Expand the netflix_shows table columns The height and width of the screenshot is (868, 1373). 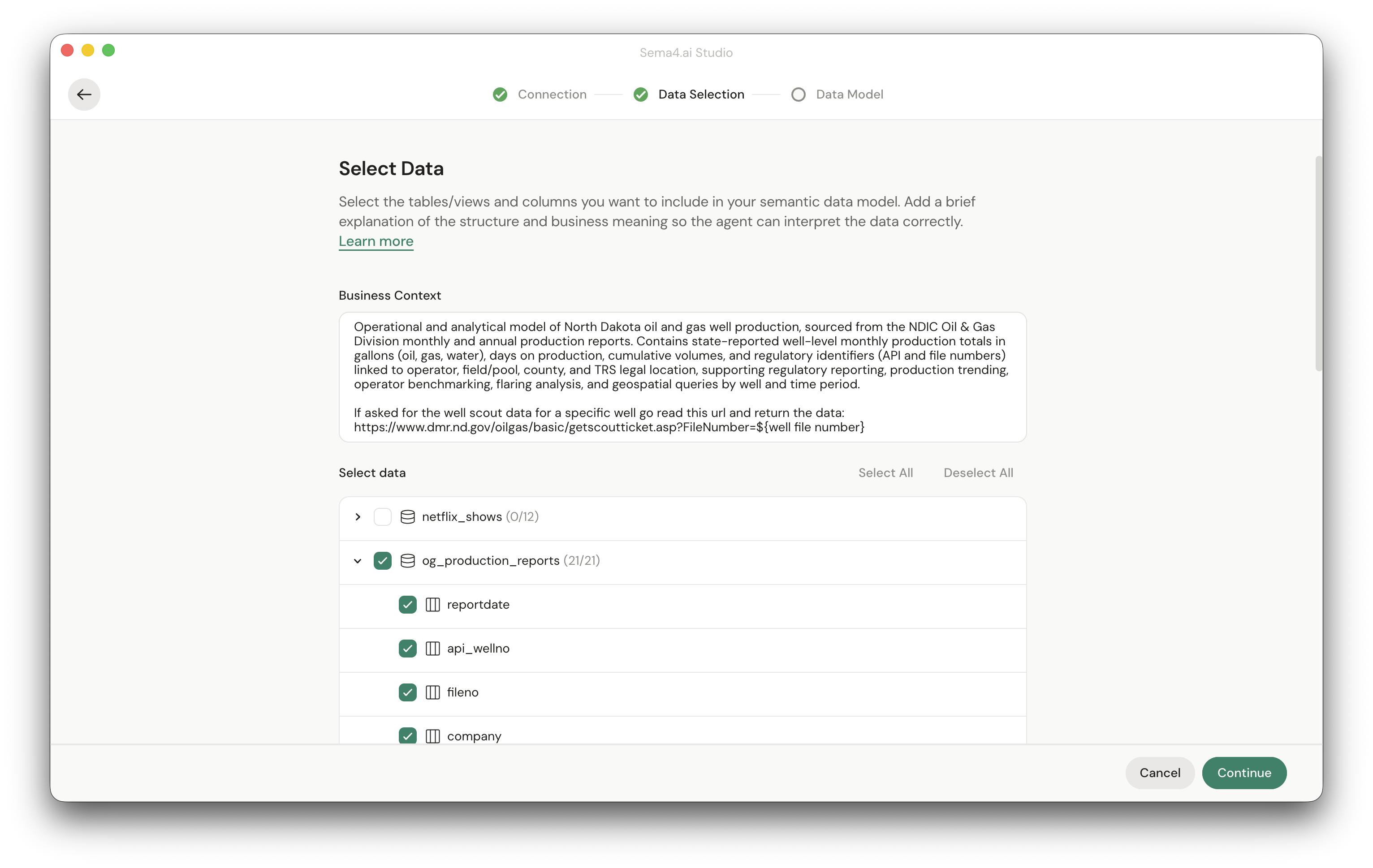click(358, 517)
